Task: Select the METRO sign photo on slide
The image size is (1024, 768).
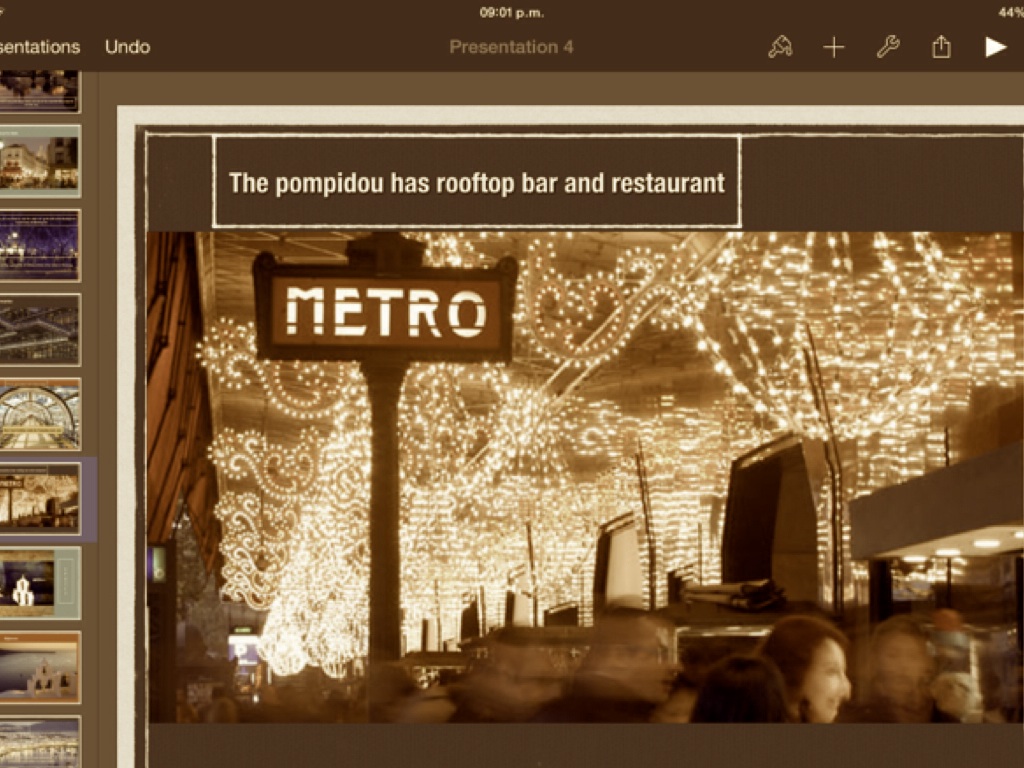Action: pyautogui.click(x=585, y=476)
